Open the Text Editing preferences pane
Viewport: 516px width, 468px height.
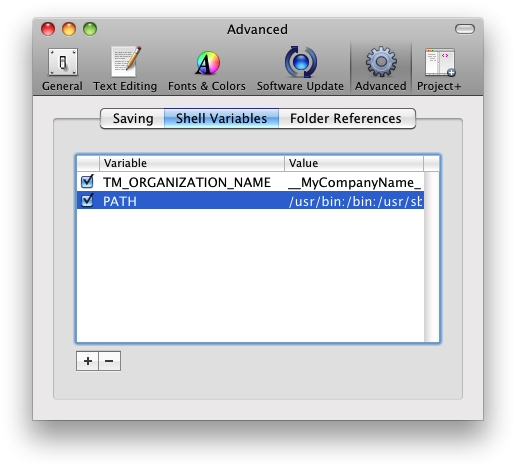tap(125, 69)
